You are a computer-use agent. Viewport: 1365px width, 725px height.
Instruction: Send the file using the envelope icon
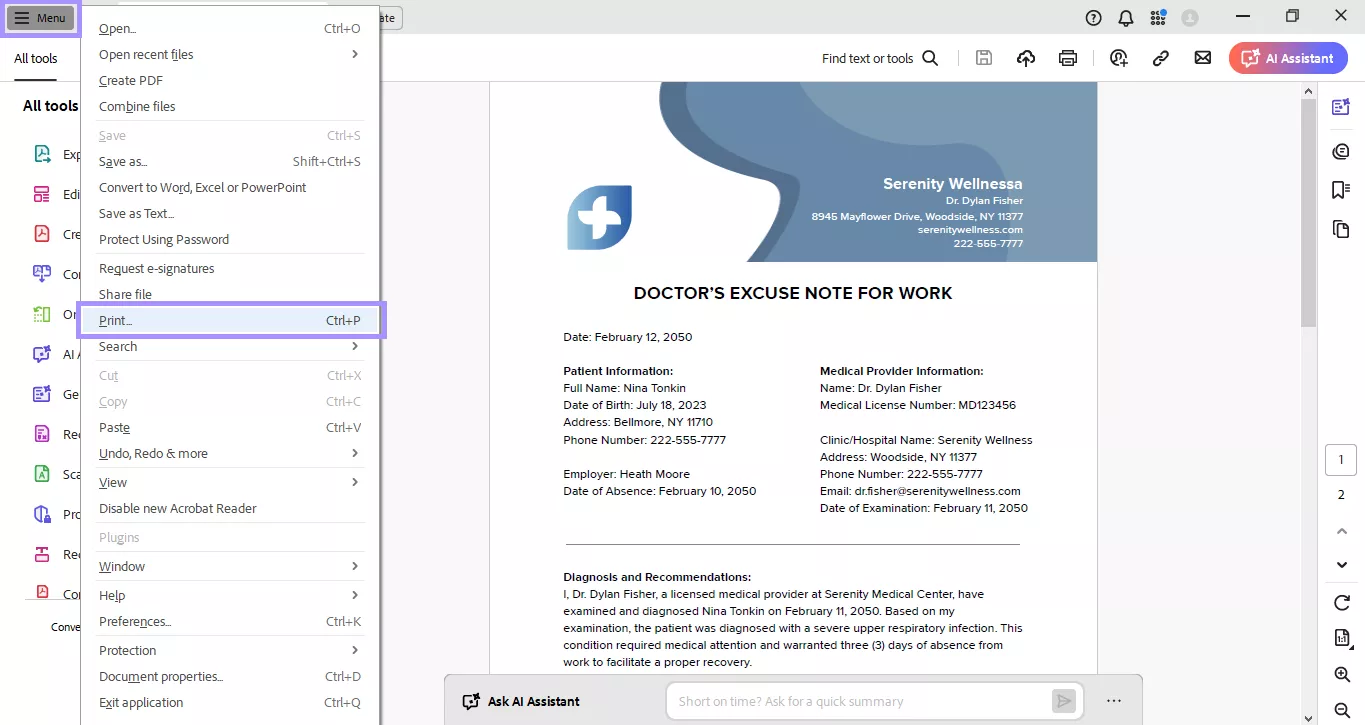coord(1203,58)
